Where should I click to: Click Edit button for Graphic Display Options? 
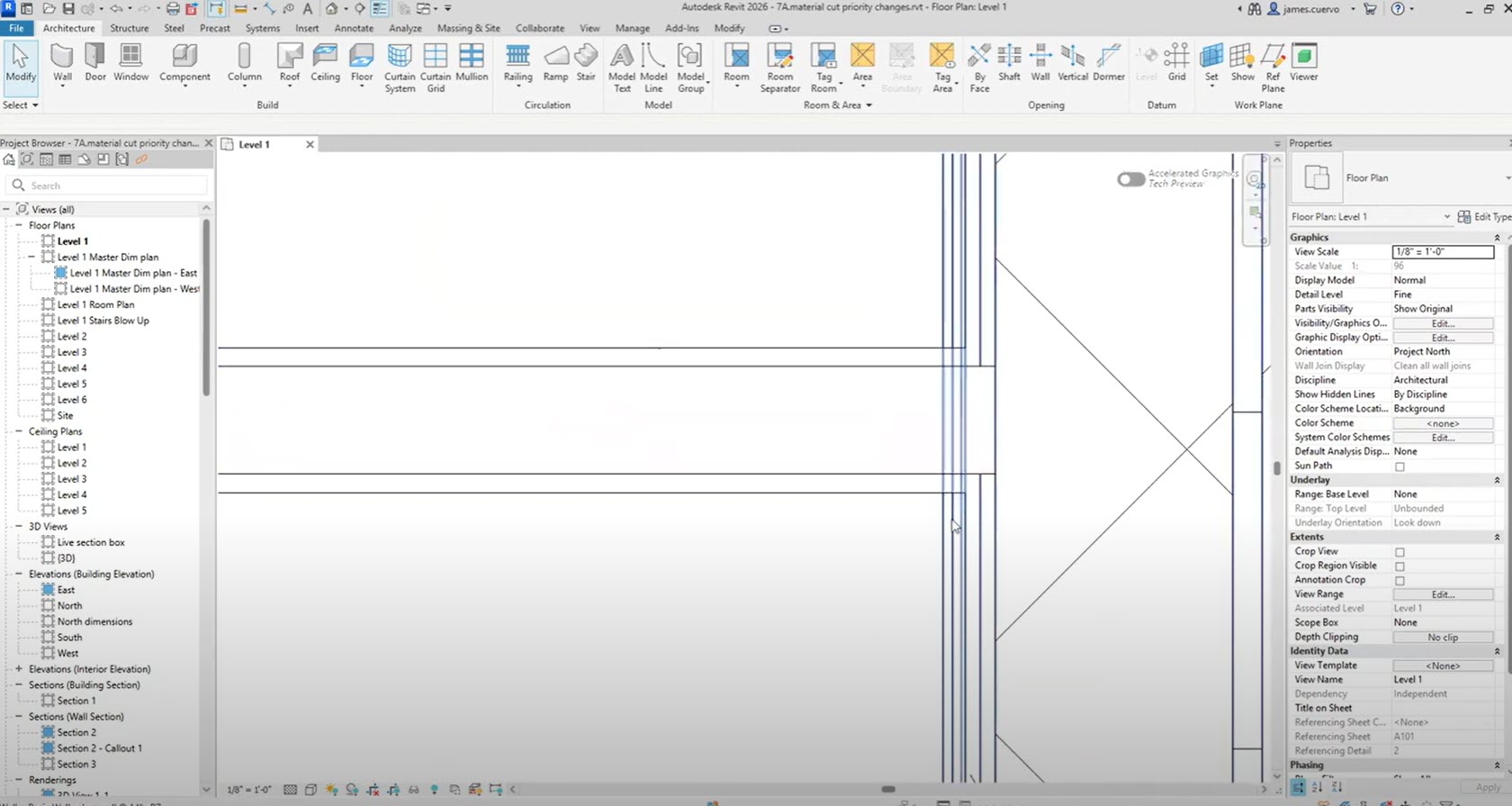pos(1443,338)
